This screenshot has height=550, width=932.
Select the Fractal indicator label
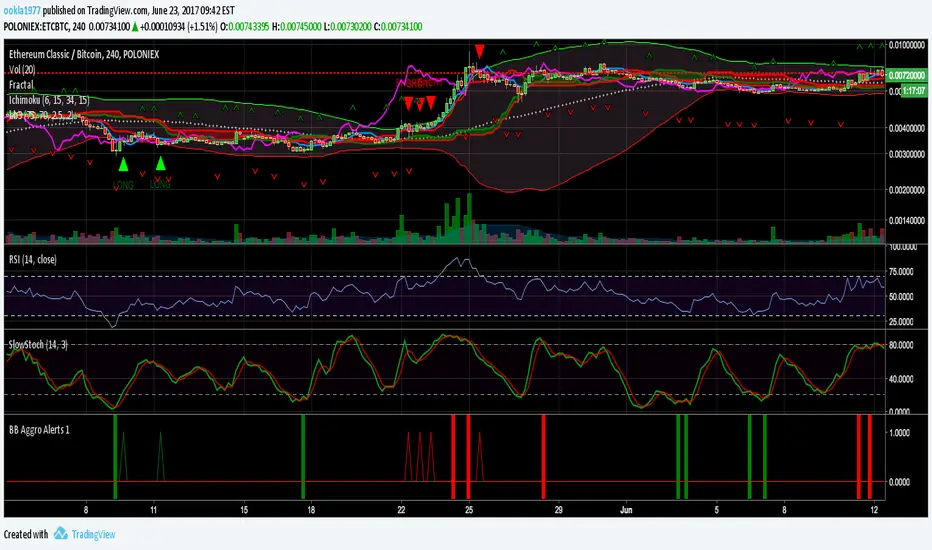[21, 85]
